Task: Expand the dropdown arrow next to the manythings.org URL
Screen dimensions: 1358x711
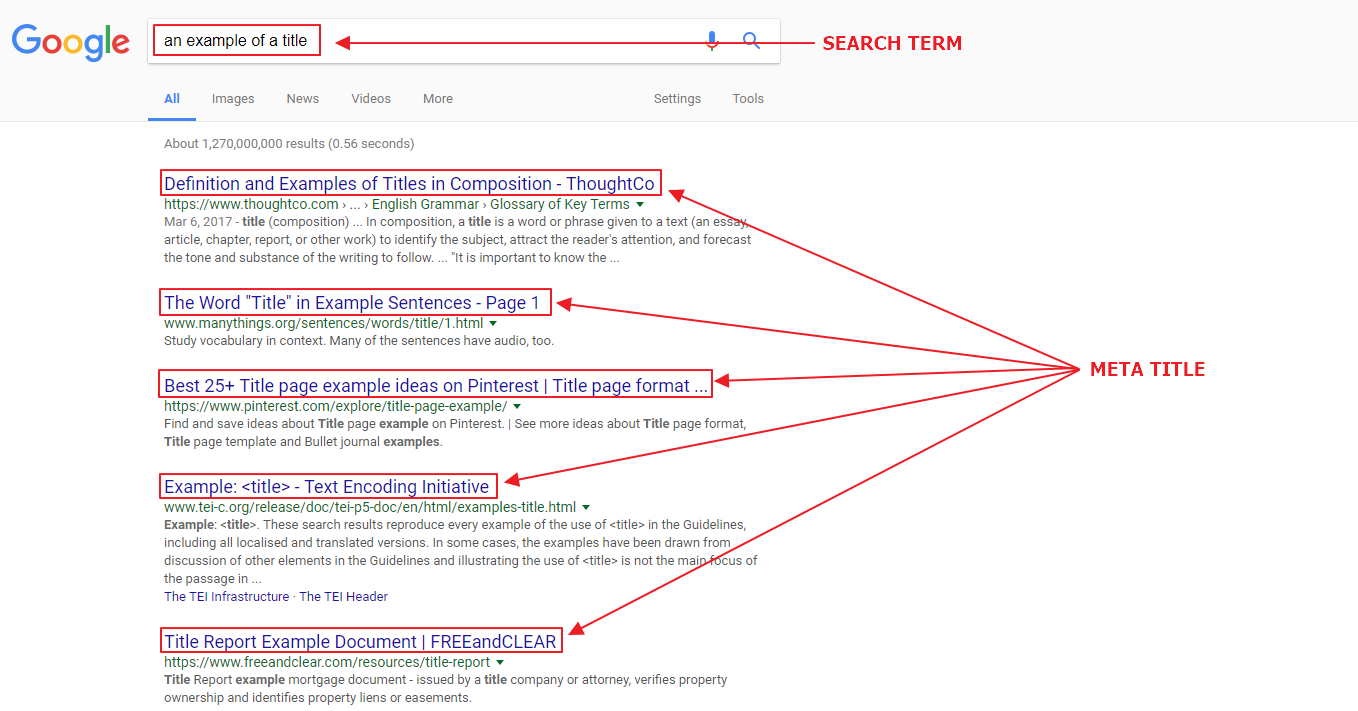Action: click(x=493, y=324)
